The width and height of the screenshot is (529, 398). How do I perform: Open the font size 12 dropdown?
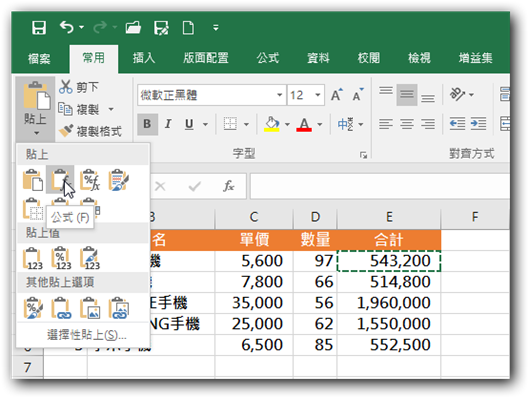click(317, 95)
